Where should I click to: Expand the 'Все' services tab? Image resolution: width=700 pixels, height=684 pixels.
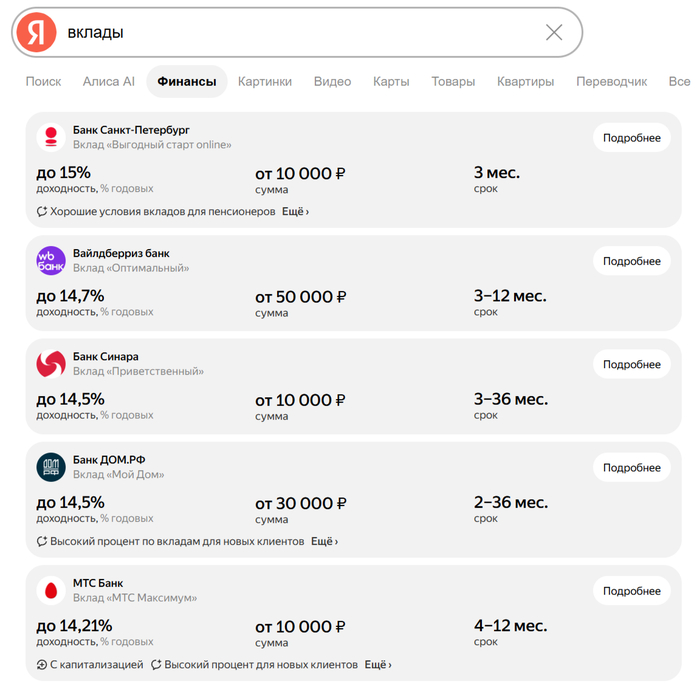pyautogui.click(x=679, y=81)
